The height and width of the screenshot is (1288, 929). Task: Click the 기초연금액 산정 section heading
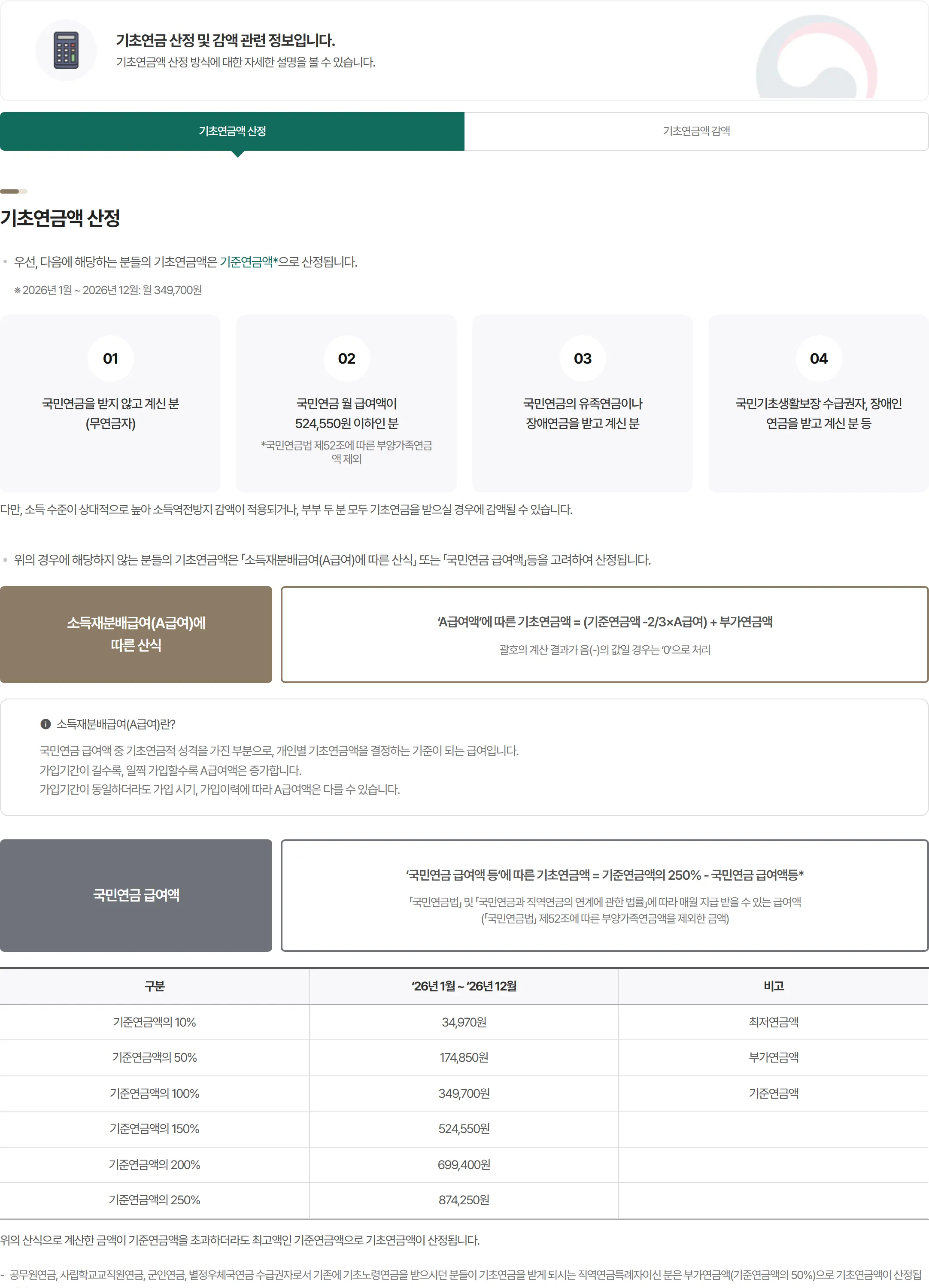coord(60,218)
